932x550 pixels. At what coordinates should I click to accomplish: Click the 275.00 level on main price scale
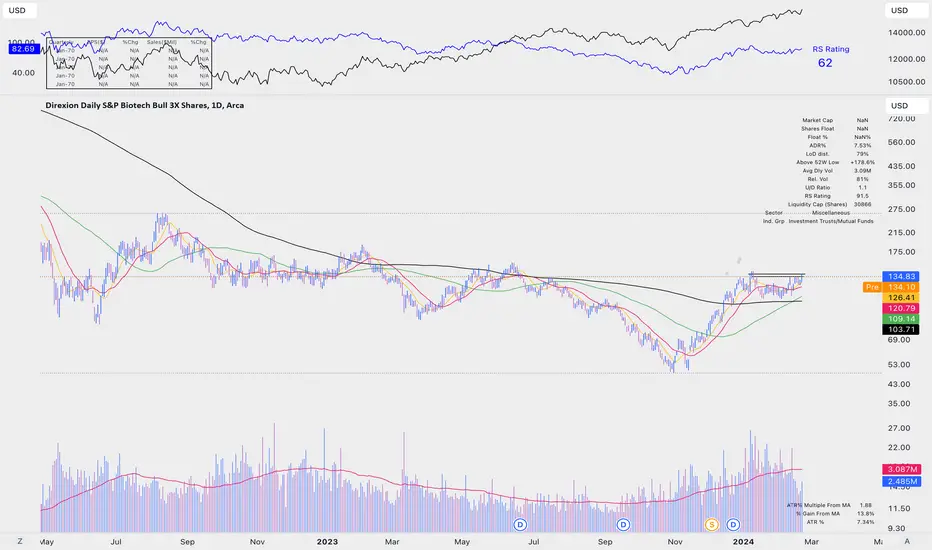(x=902, y=209)
